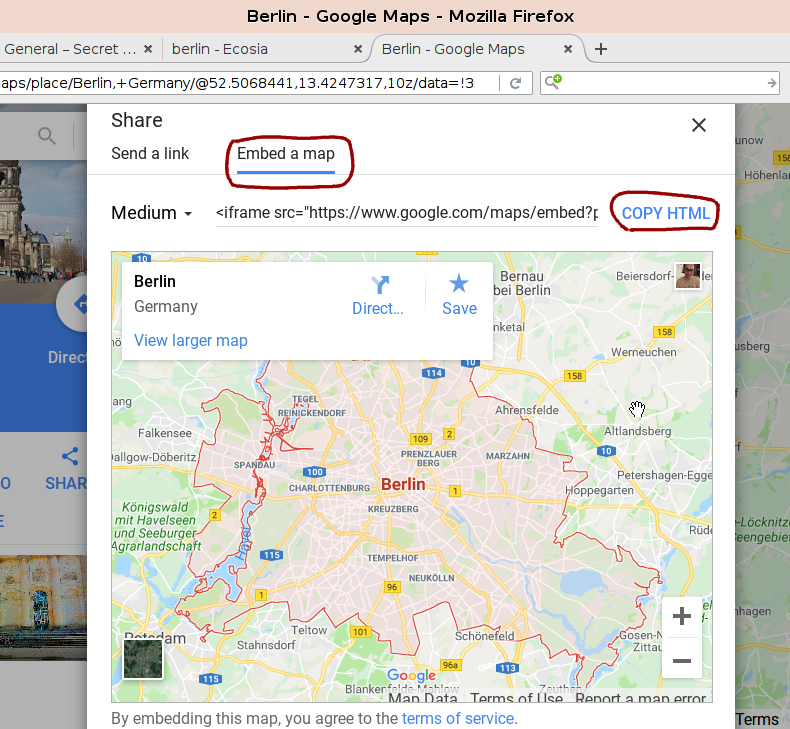Close the berlin - Ecosia tab

pos(358,49)
